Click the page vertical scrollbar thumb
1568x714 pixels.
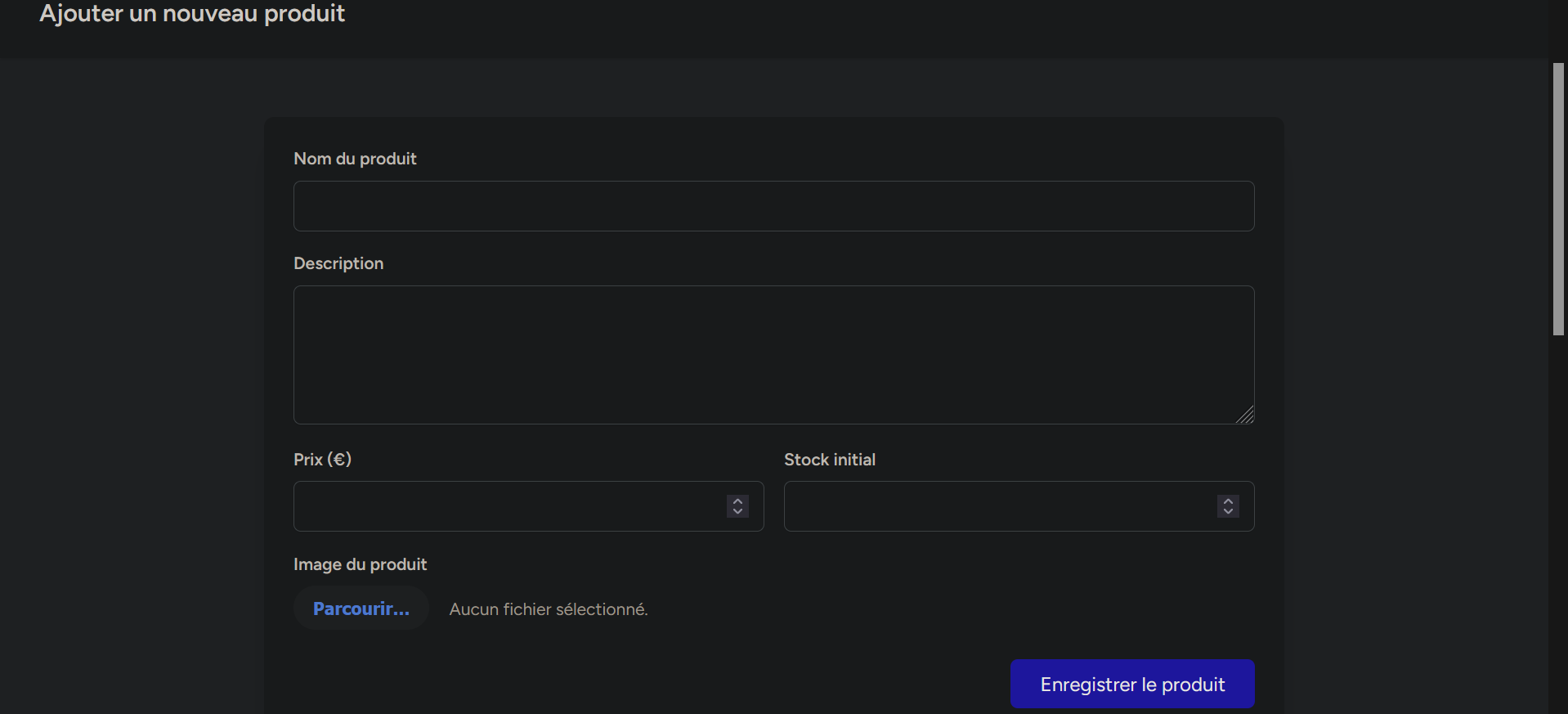tap(1558, 199)
